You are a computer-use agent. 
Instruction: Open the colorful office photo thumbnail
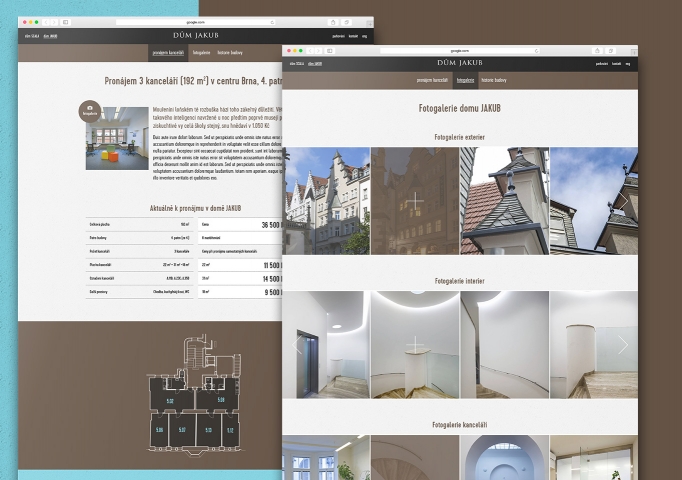tap(117, 138)
